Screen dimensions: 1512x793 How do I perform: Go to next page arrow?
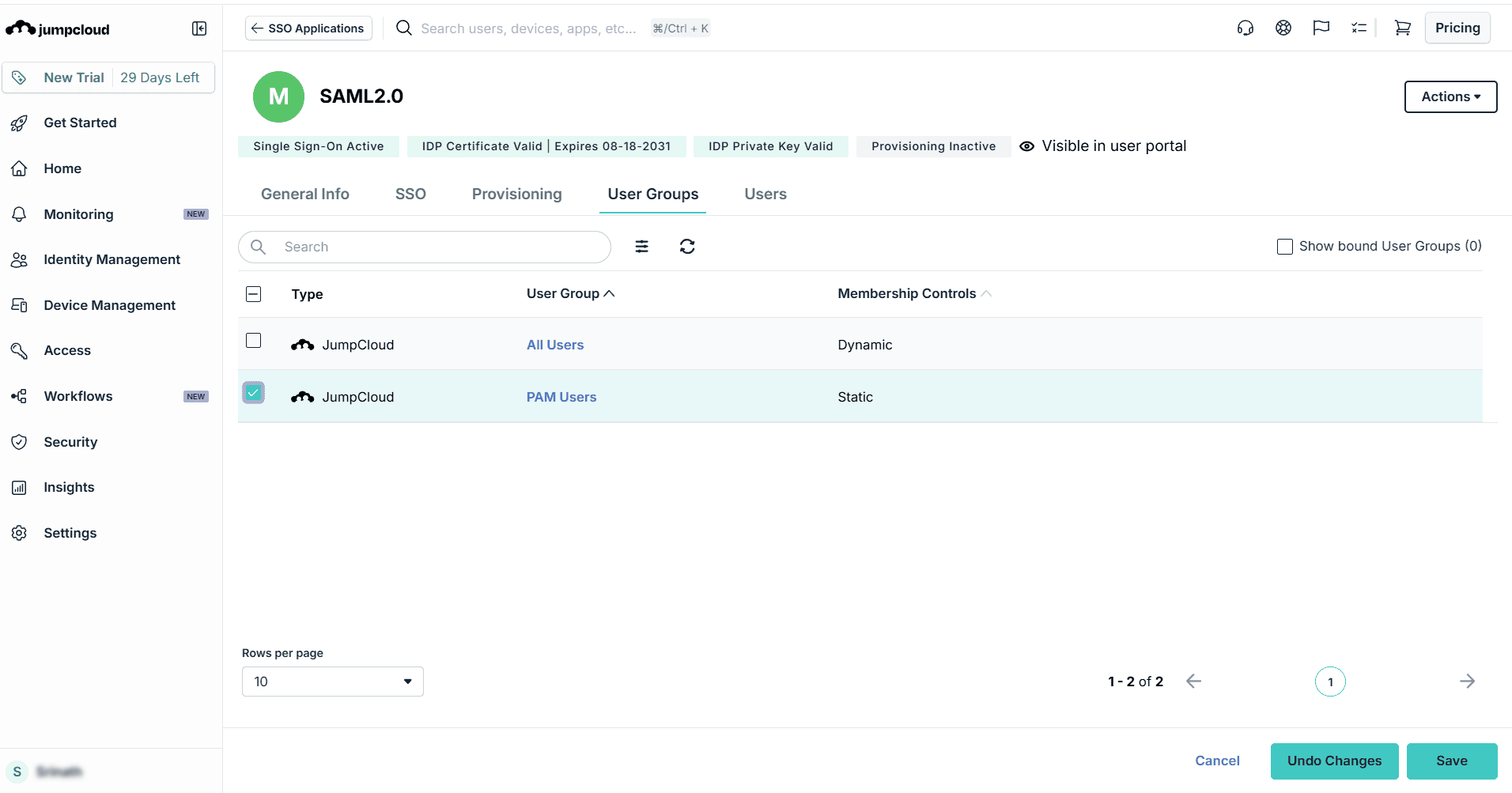point(1468,682)
